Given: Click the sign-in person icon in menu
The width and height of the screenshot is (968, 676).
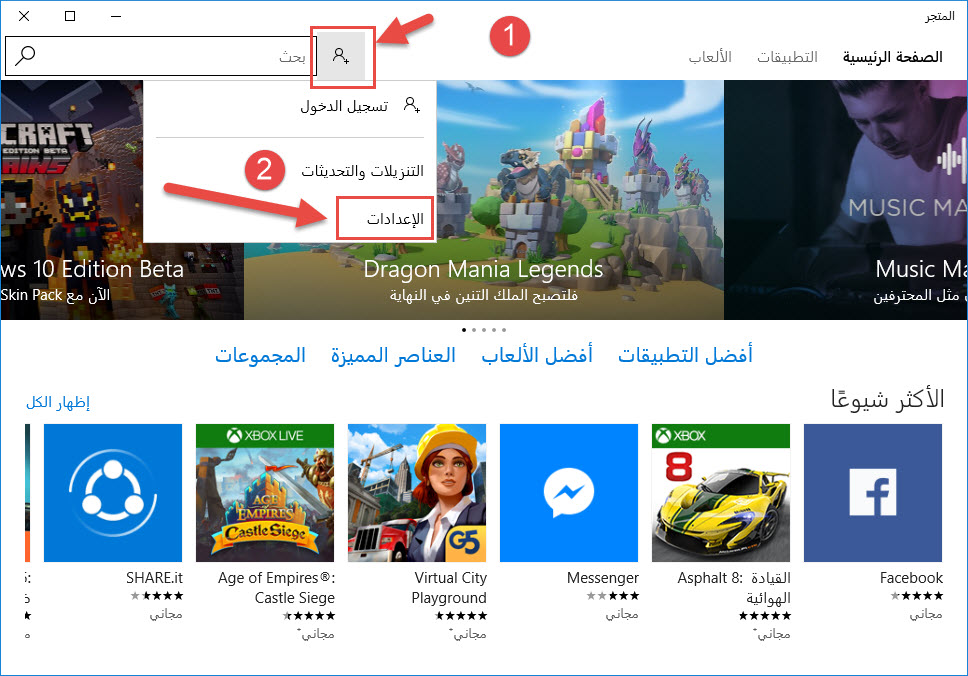Looking at the screenshot, I should tap(412, 105).
